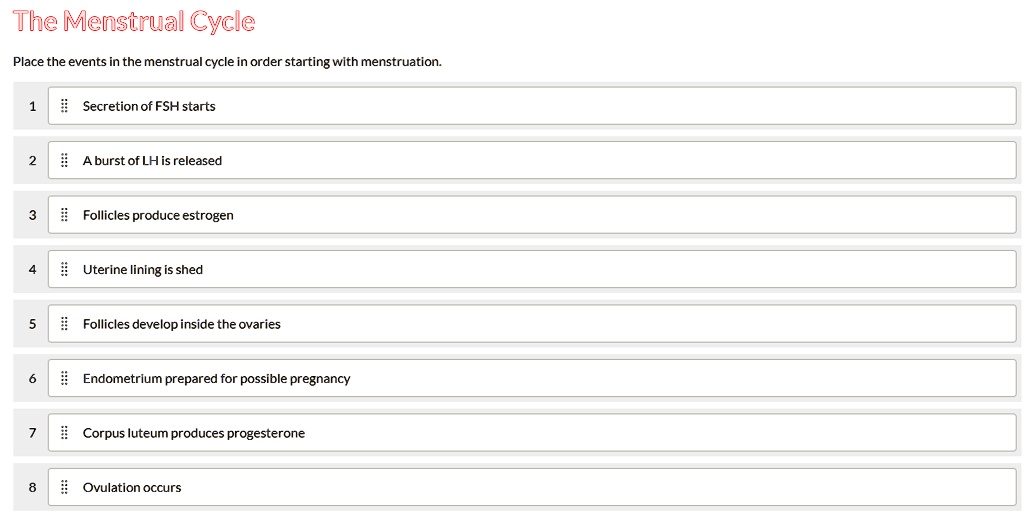Click Follicles develop inside the ovaries text
1024x520 pixels.
pos(182,324)
